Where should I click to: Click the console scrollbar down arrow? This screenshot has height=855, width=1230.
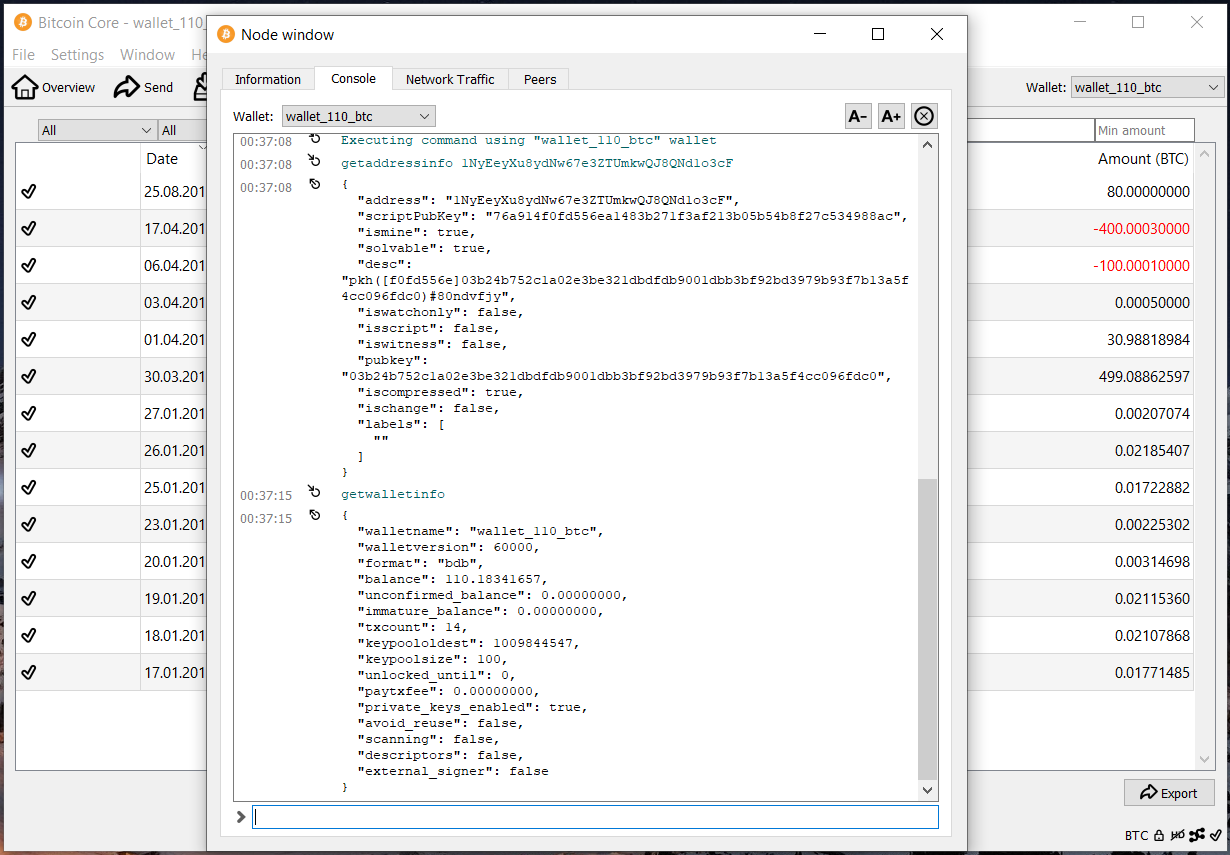[x=927, y=790]
